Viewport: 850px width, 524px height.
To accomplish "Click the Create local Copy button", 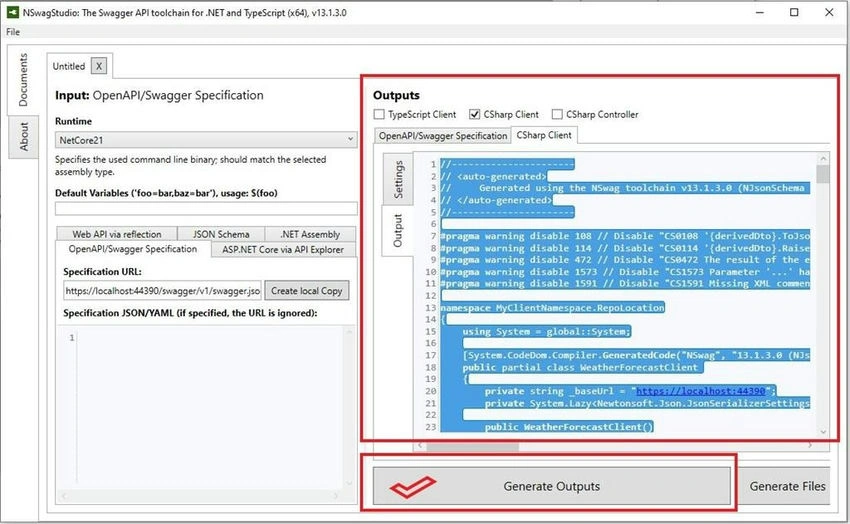I will [x=307, y=291].
